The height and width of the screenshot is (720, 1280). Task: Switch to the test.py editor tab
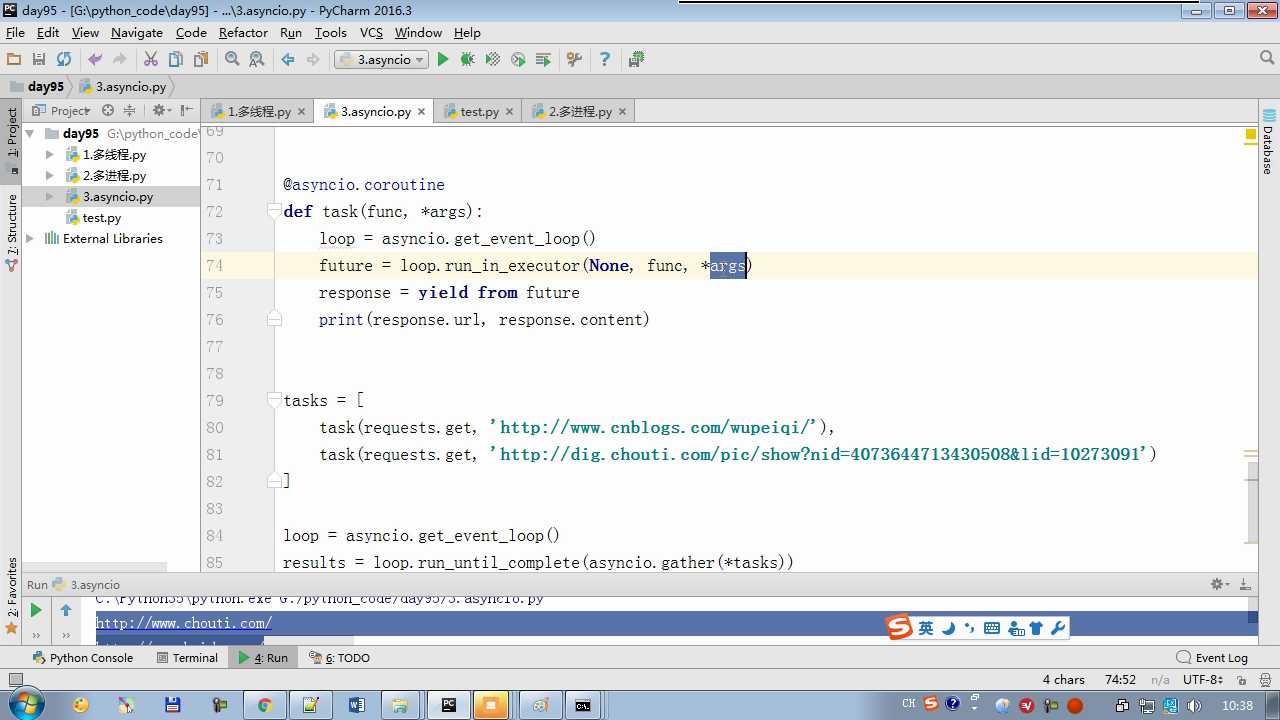click(478, 111)
